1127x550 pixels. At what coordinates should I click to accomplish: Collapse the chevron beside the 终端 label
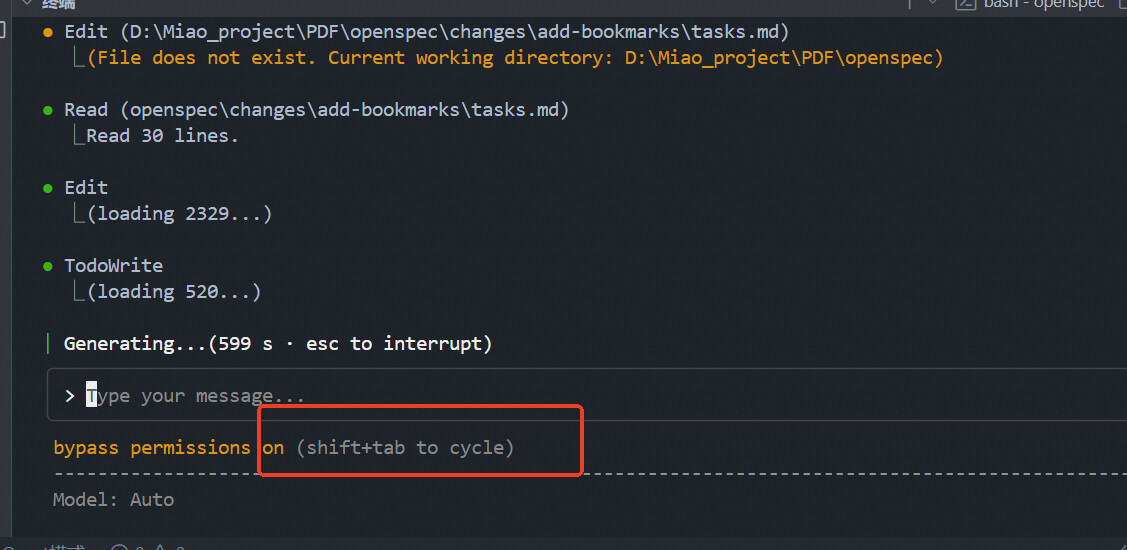[x=27, y=3]
